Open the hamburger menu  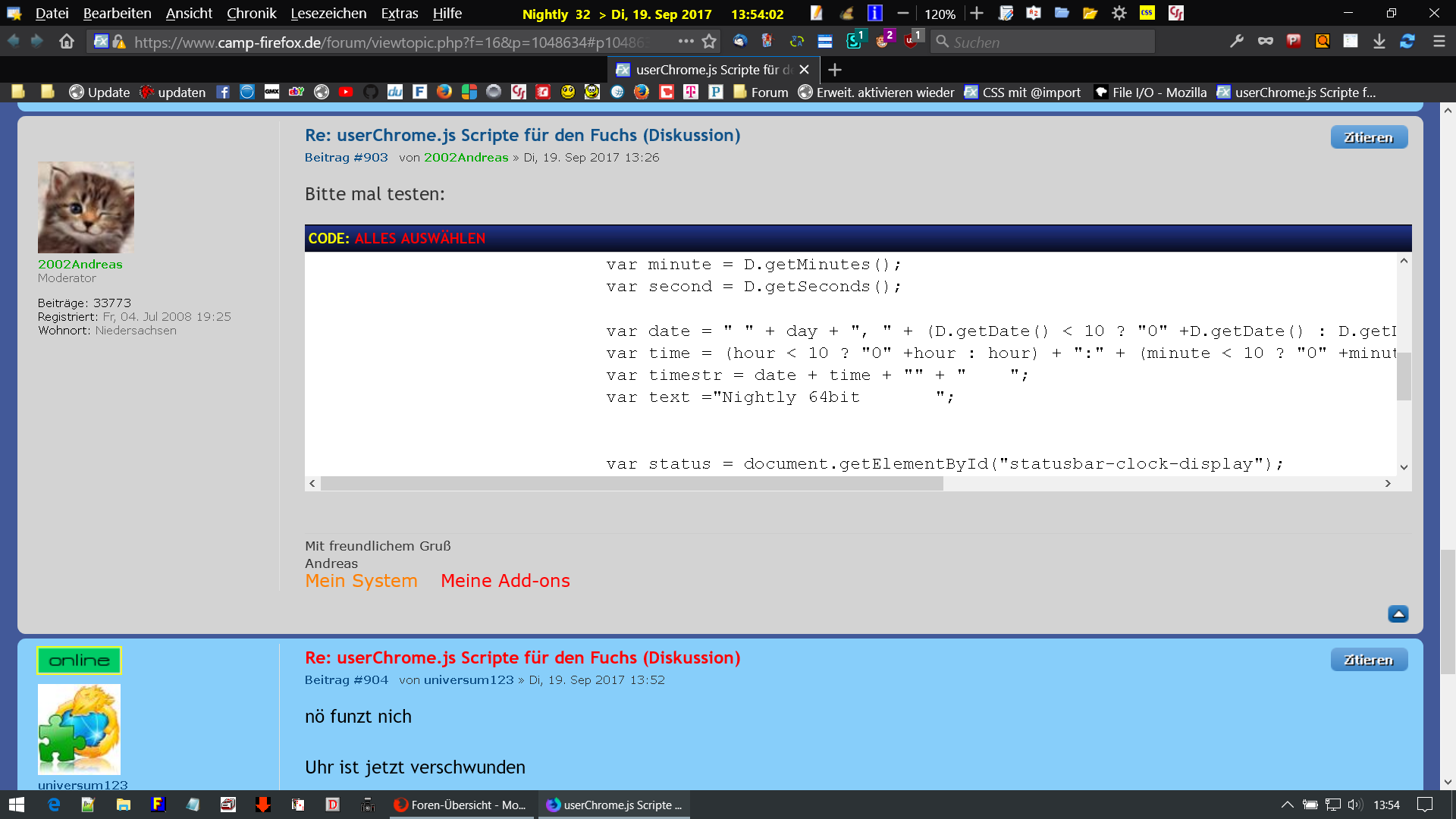(1439, 42)
